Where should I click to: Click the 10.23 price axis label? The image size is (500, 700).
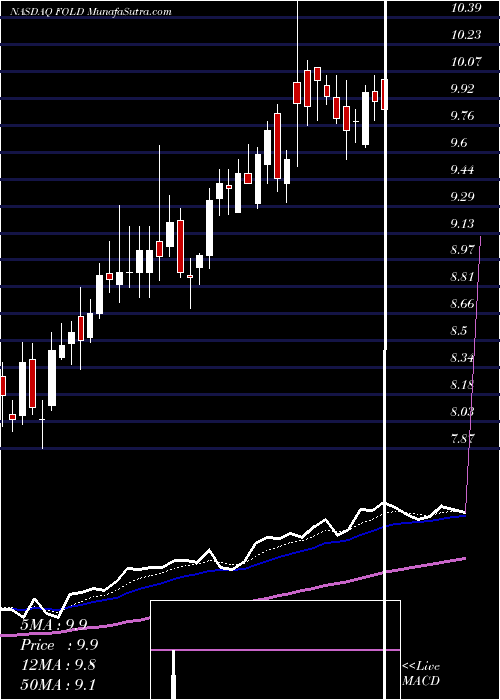(x=466, y=34)
